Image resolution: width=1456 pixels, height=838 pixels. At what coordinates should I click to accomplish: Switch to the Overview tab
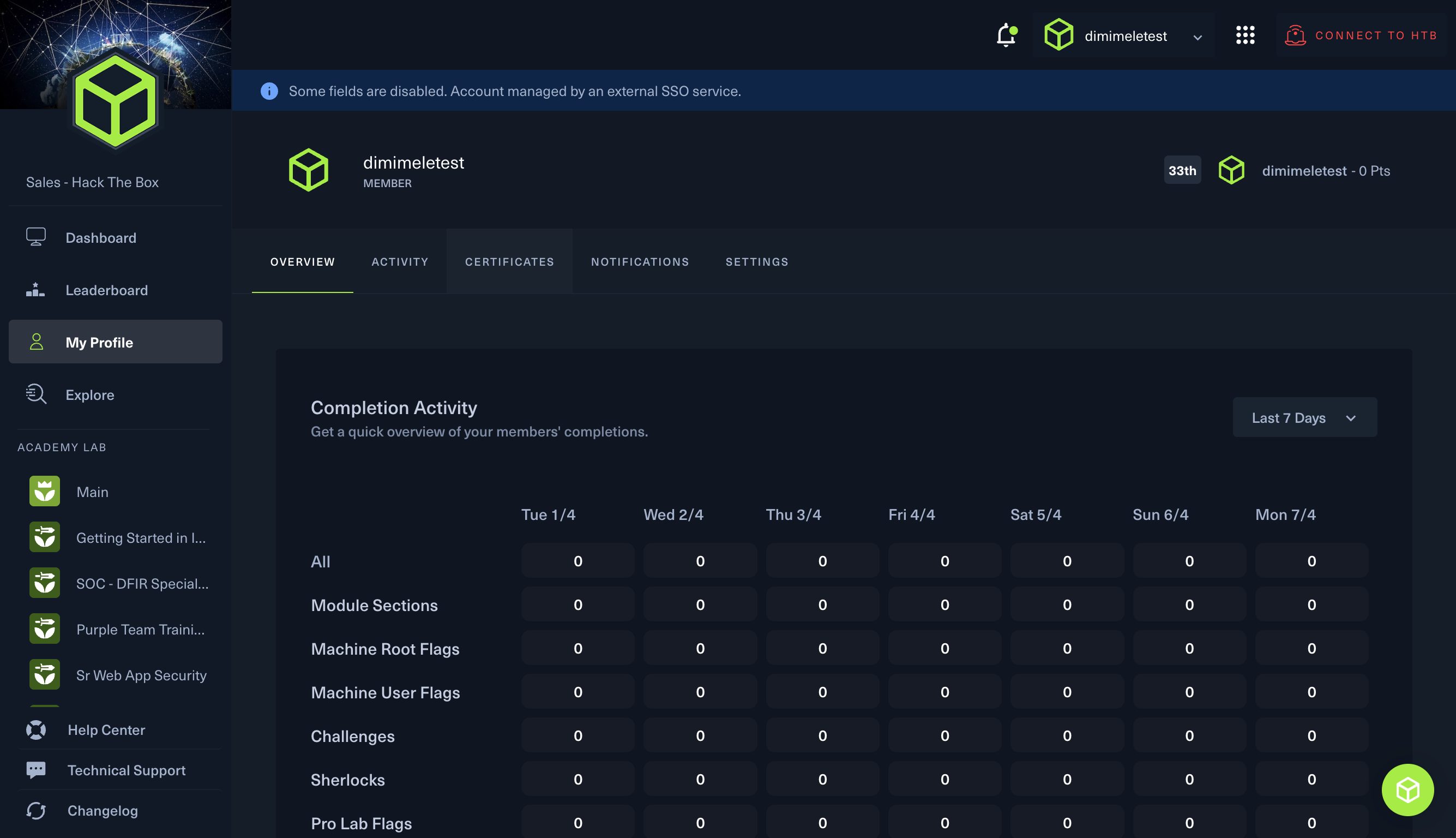(303, 262)
